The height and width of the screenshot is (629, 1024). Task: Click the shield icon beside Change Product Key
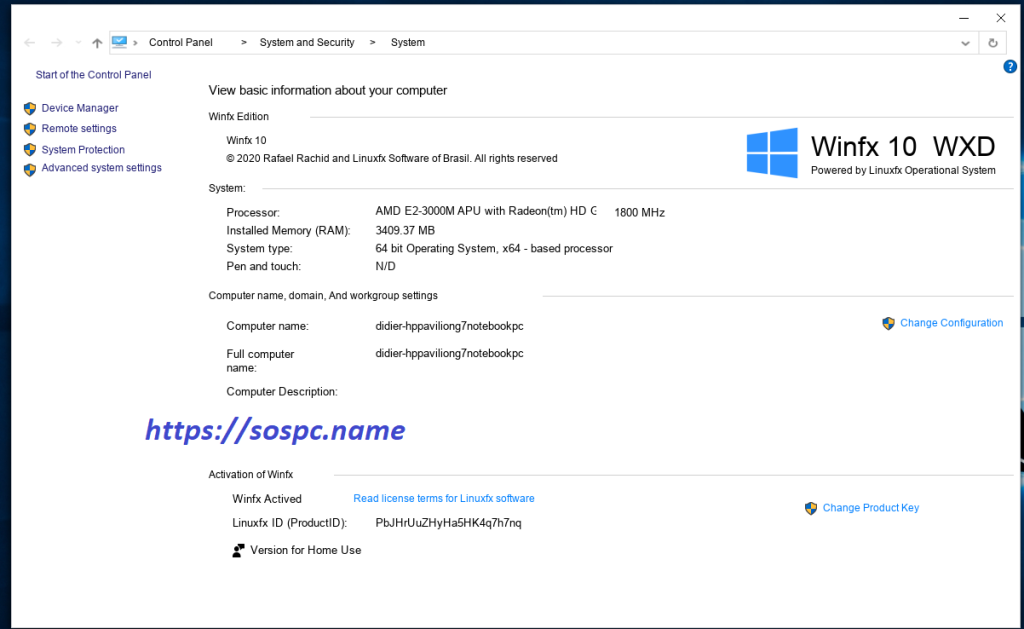tap(811, 508)
